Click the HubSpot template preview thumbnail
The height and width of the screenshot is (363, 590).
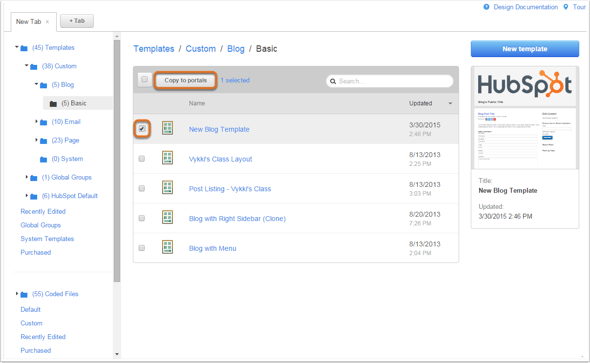tap(525, 118)
